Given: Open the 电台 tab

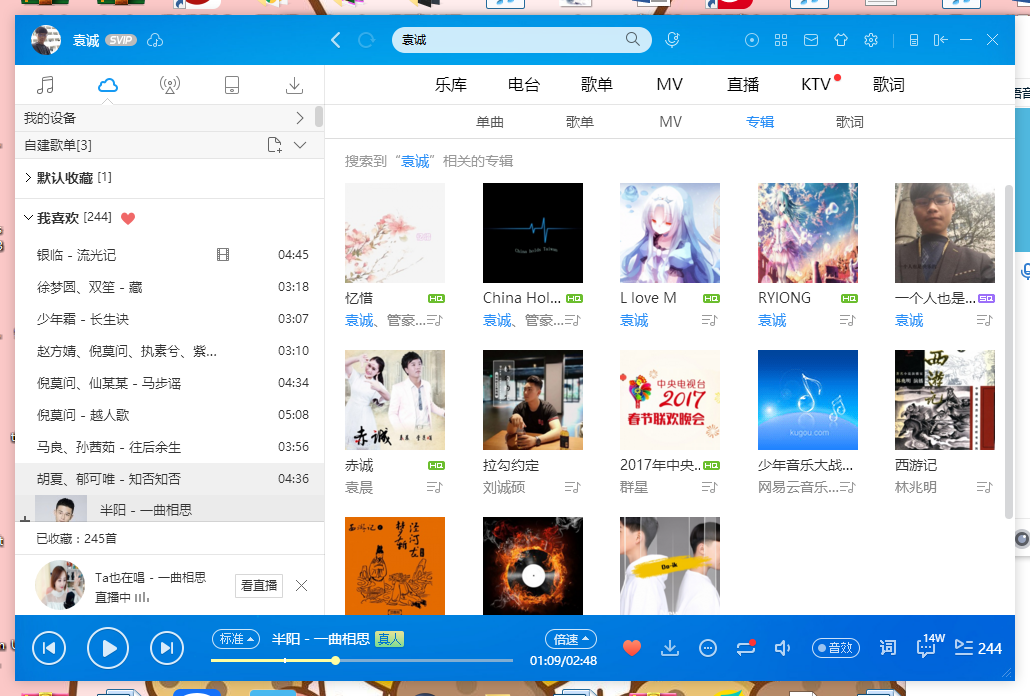Looking at the screenshot, I should [x=524, y=85].
